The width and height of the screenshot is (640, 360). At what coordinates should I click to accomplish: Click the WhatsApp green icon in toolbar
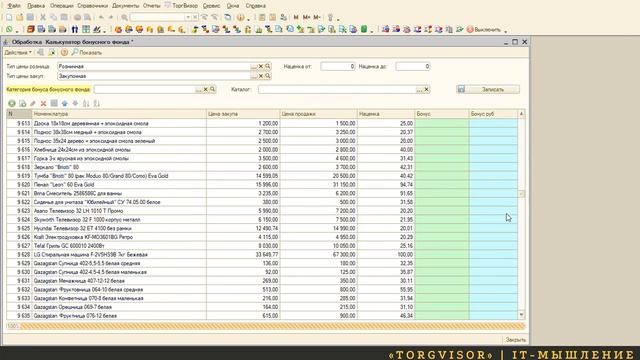(x=9, y=29)
